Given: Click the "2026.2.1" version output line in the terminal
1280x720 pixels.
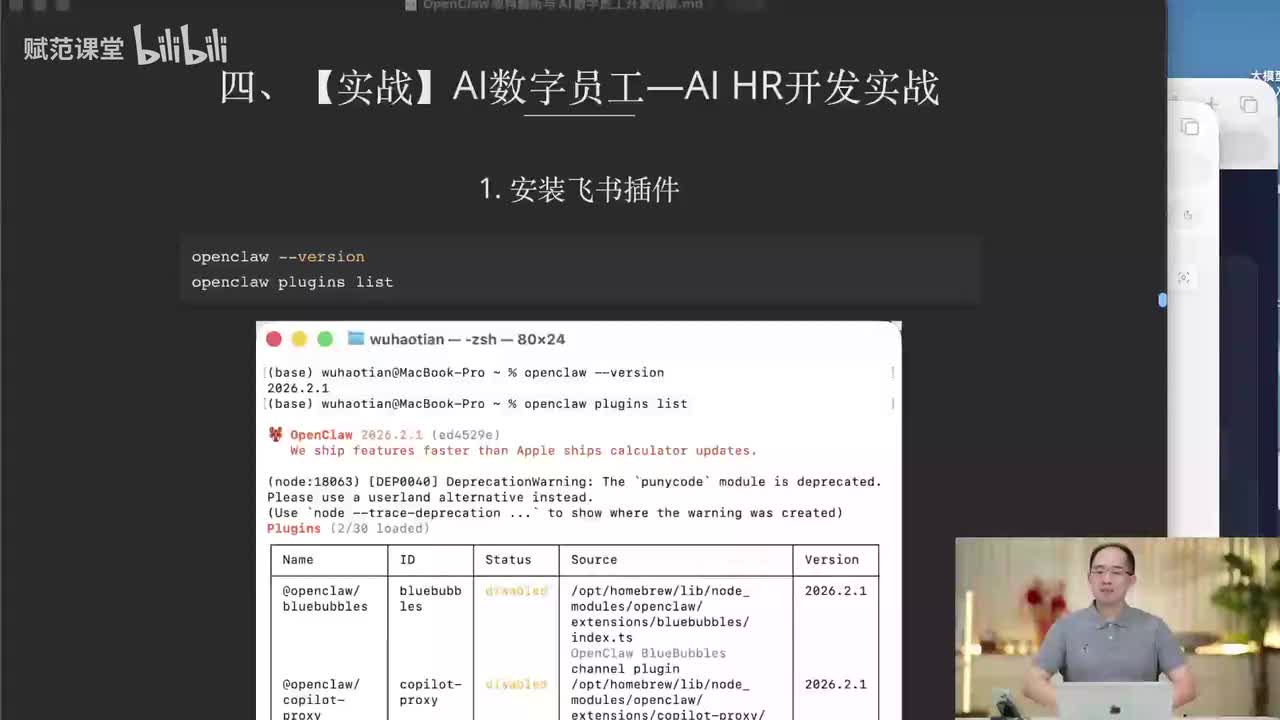Looking at the screenshot, I should [298, 388].
